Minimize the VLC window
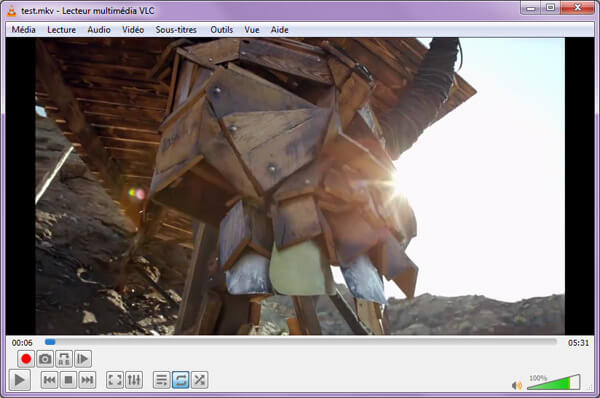 pyautogui.click(x=531, y=8)
